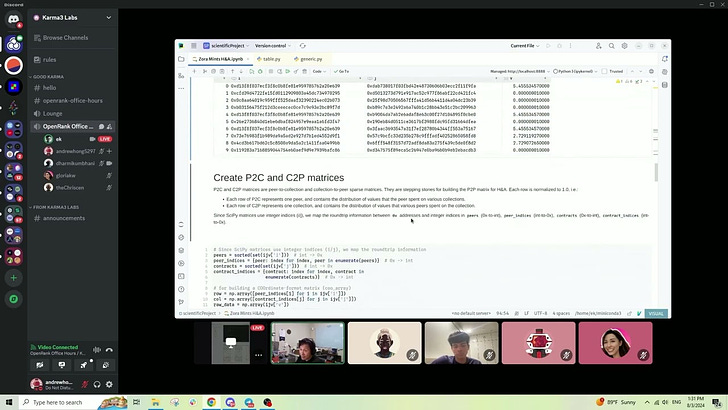Open Discover servers green icon
This screenshot has height=410, width=728.
(13, 299)
